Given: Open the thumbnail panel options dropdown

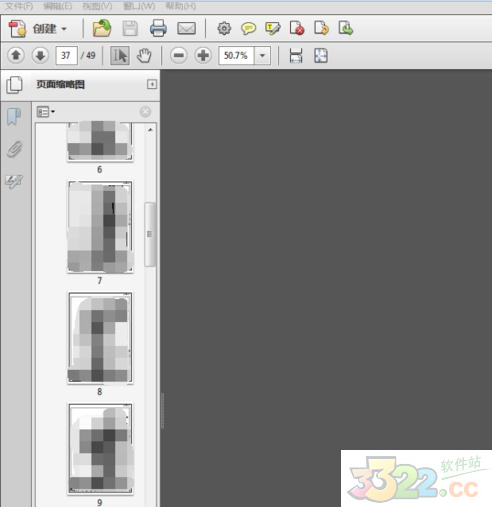Looking at the screenshot, I should 46,112.
